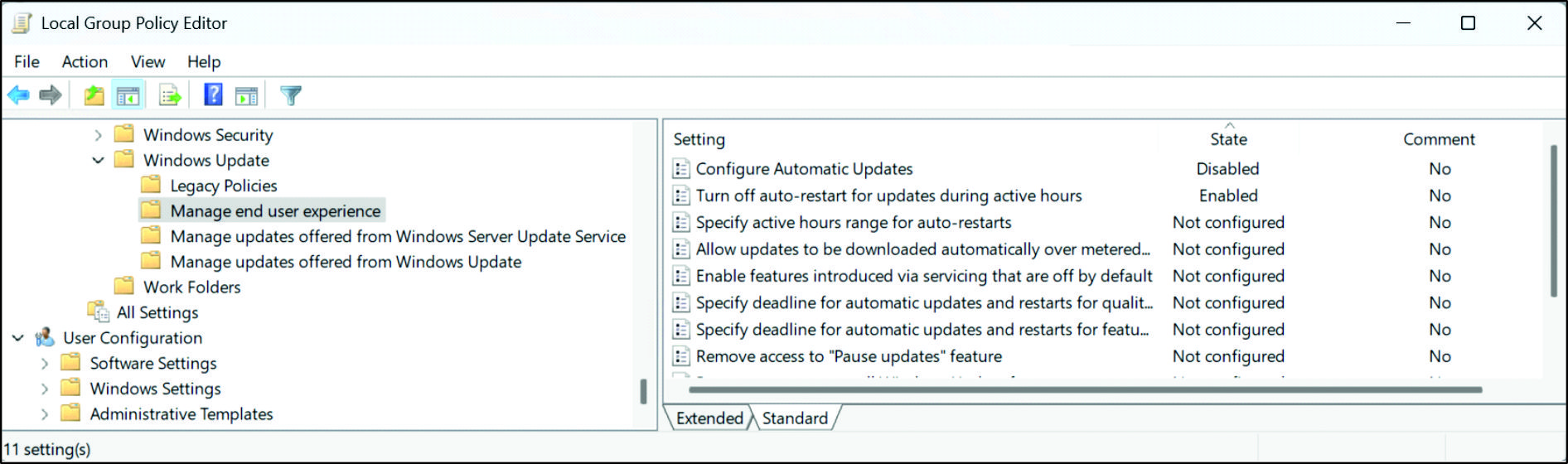1568x464 pixels.
Task: Click the settings list horizontal scrollbar
Action: 1084,389
